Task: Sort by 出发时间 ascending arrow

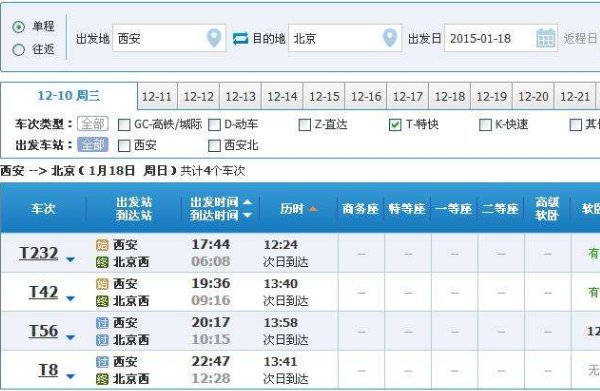Action: click(x=247, y=202)
